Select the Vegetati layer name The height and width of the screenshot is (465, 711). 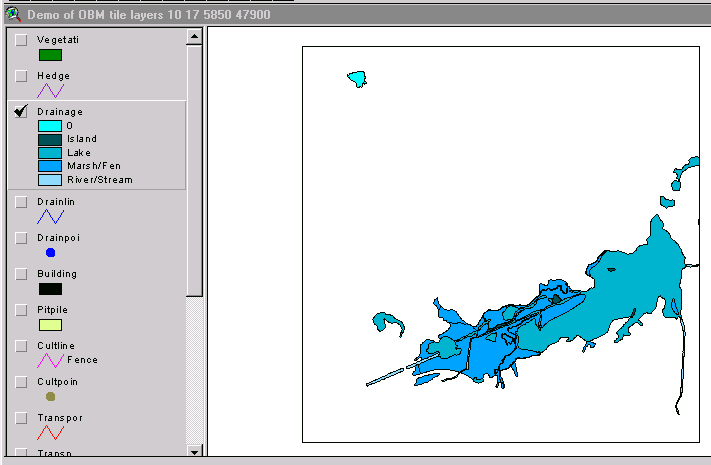[x=58, y=40]
